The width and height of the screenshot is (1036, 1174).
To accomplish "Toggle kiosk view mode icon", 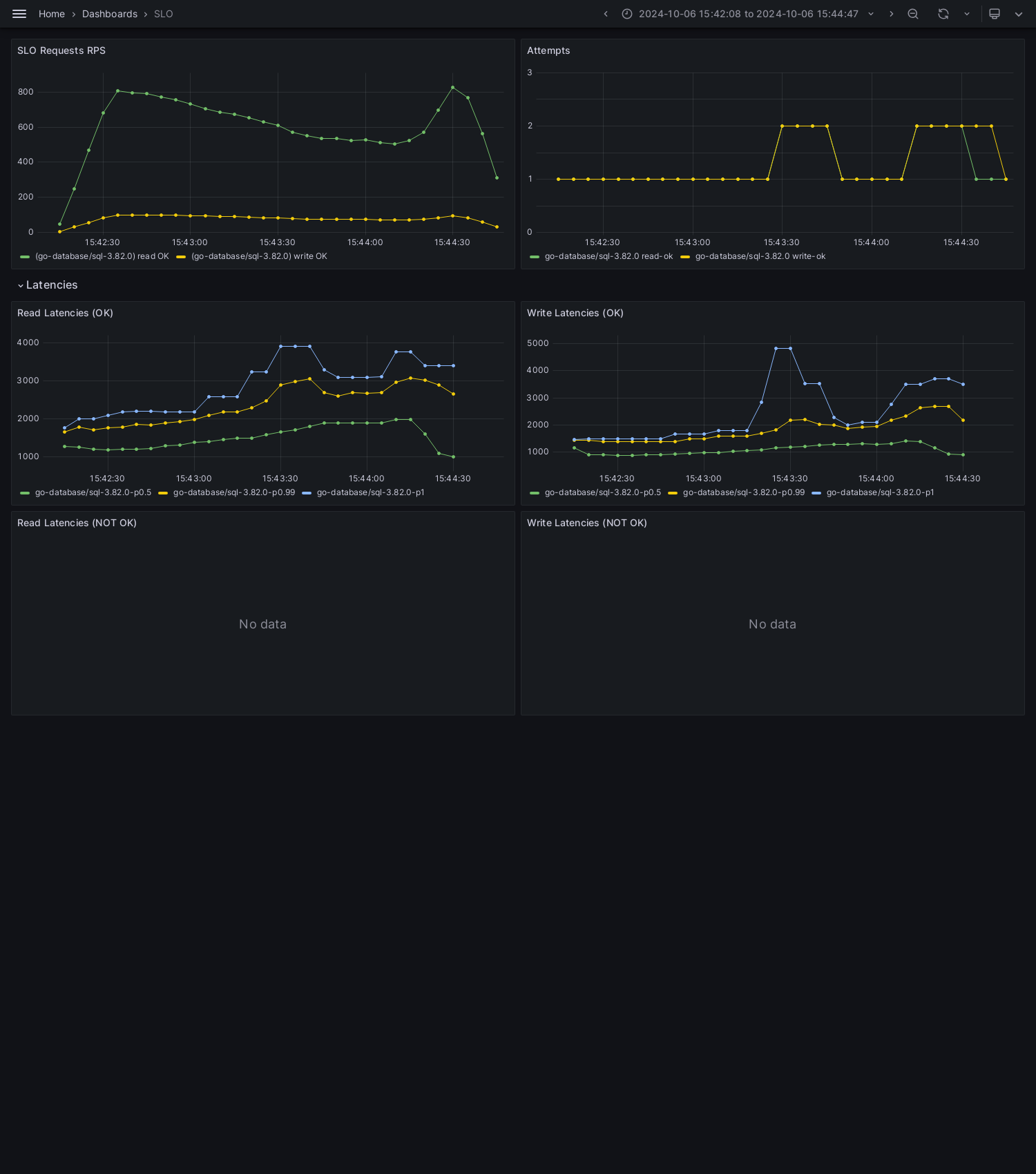I will (995, 14).
